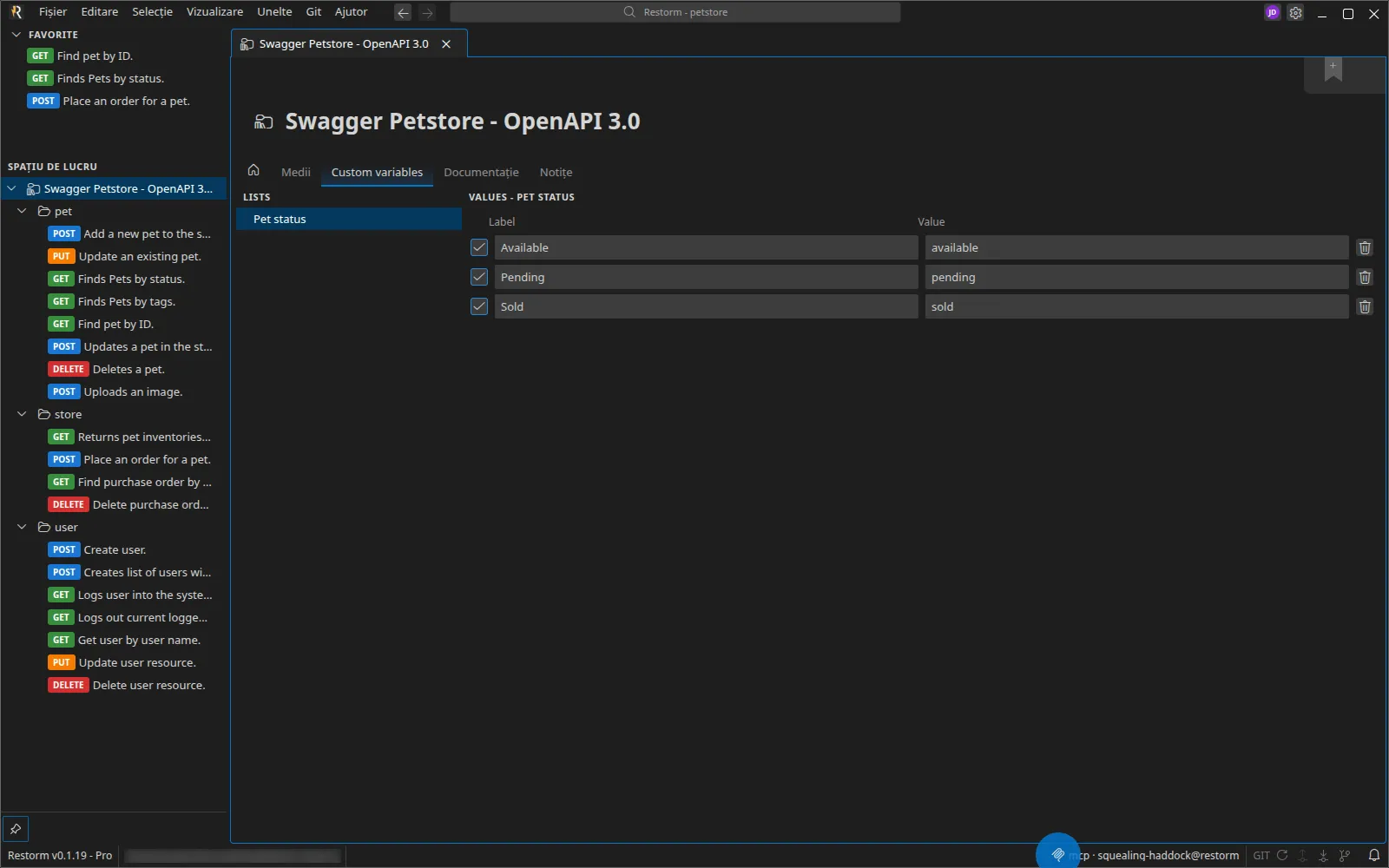Click the Git refresh icon
1389x868 pixels.
1282,855
